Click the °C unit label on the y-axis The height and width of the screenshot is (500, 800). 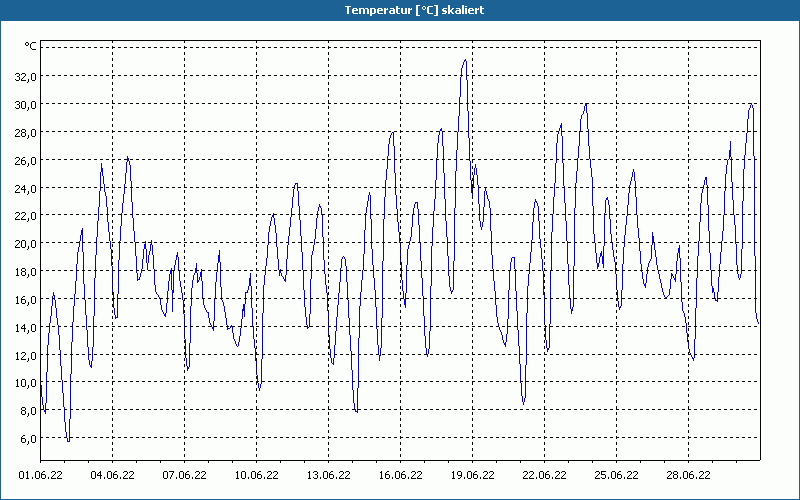(31, 46)
